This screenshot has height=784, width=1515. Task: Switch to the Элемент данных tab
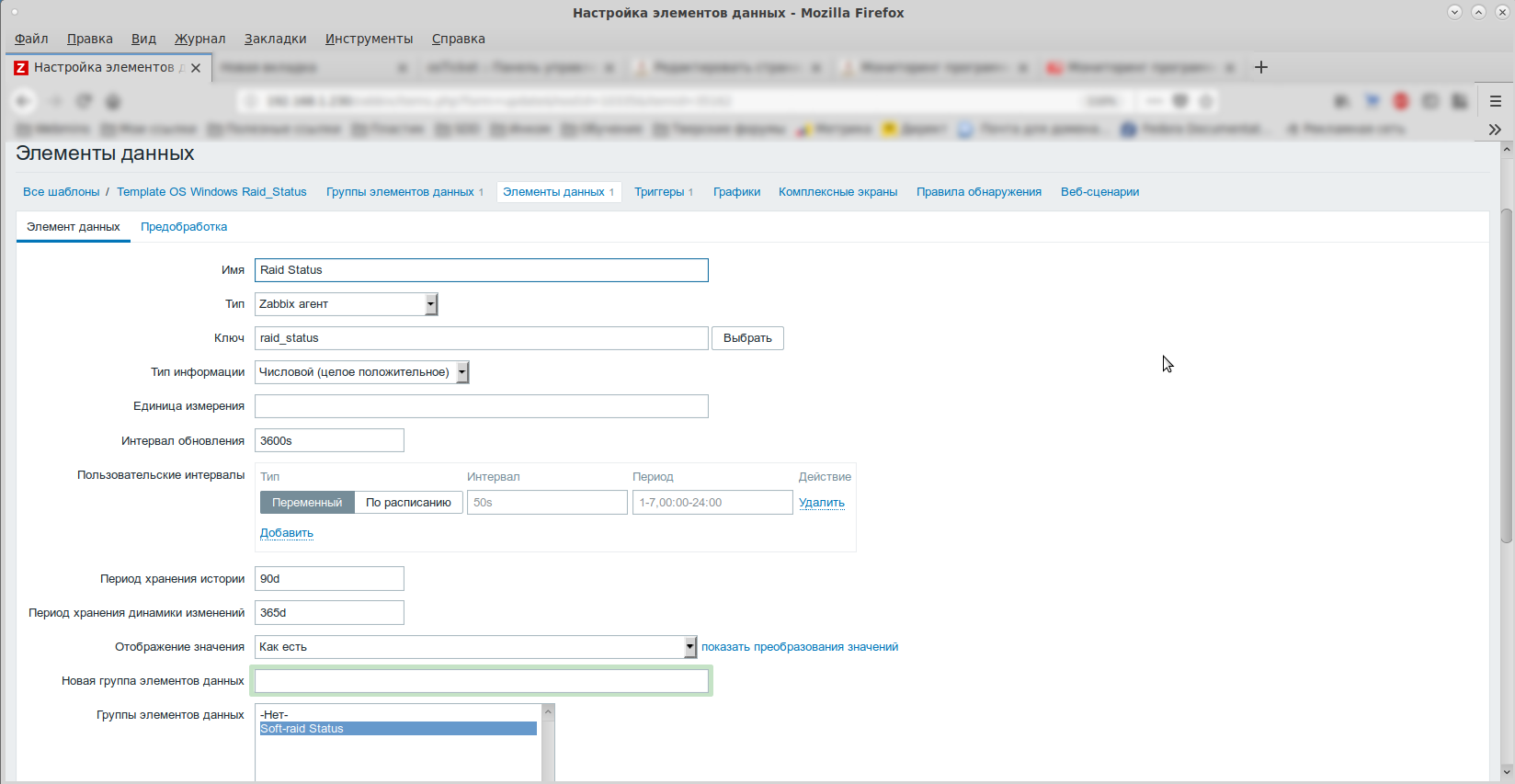(74, 227)
